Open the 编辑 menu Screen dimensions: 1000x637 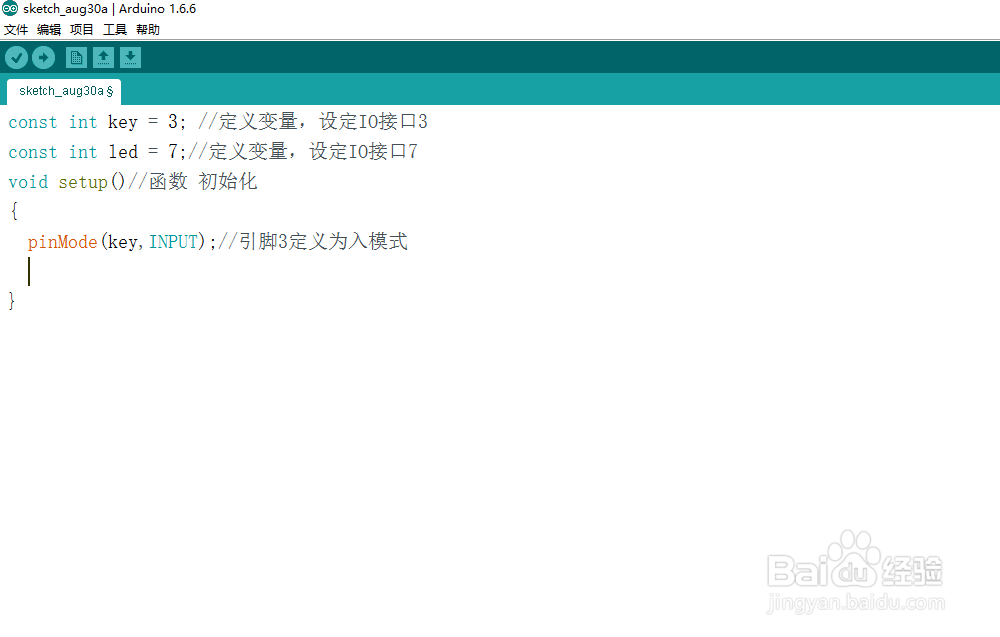point(48,29)
